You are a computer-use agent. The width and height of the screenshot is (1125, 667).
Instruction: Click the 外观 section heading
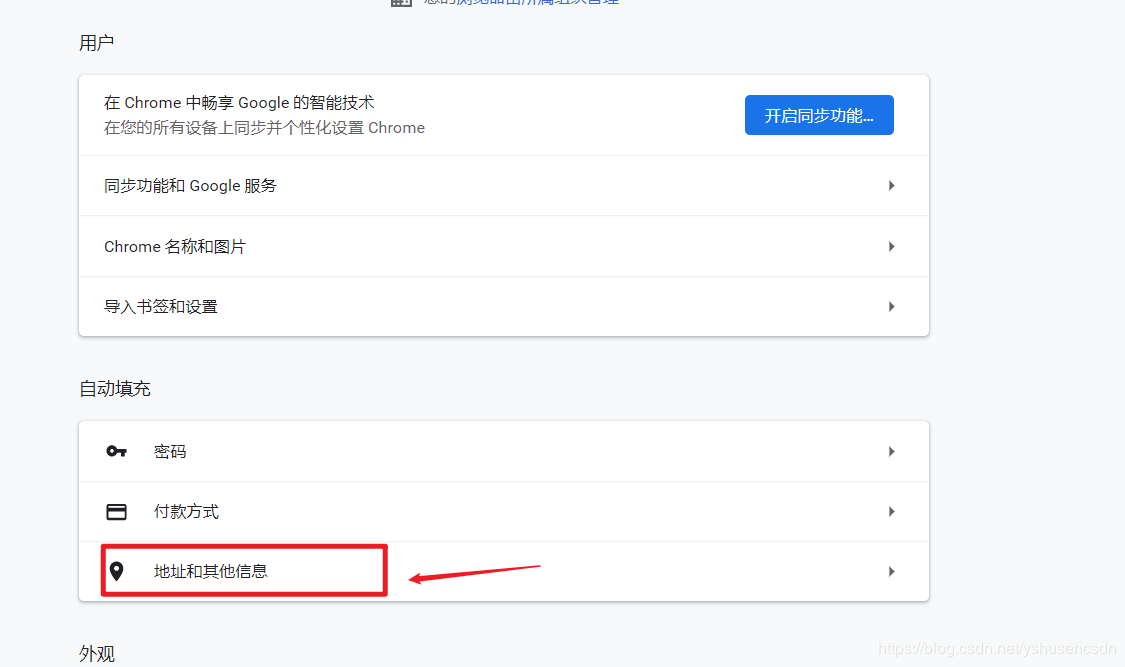click(97, 654)
